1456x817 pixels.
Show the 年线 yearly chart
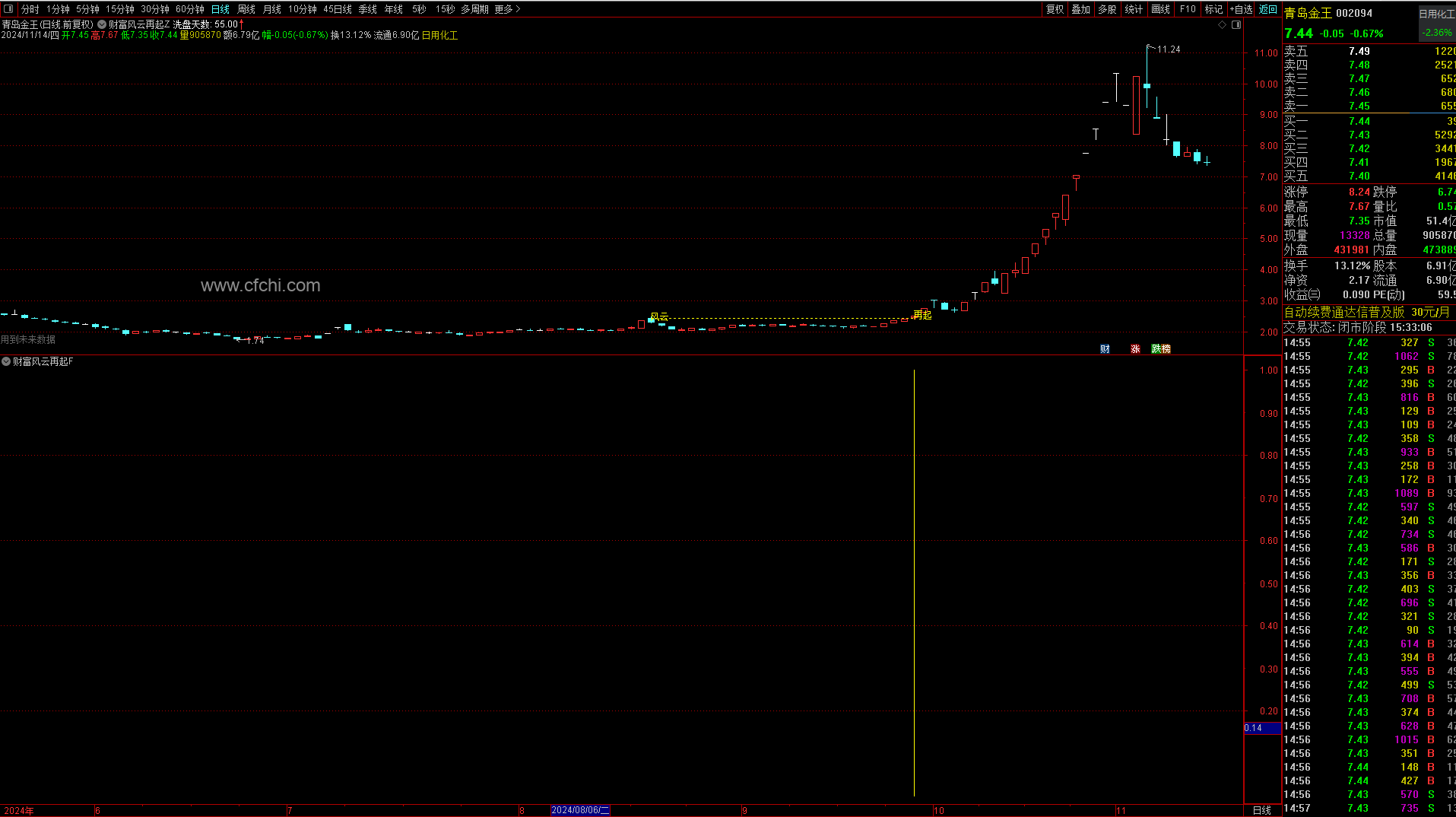[394, 9]
